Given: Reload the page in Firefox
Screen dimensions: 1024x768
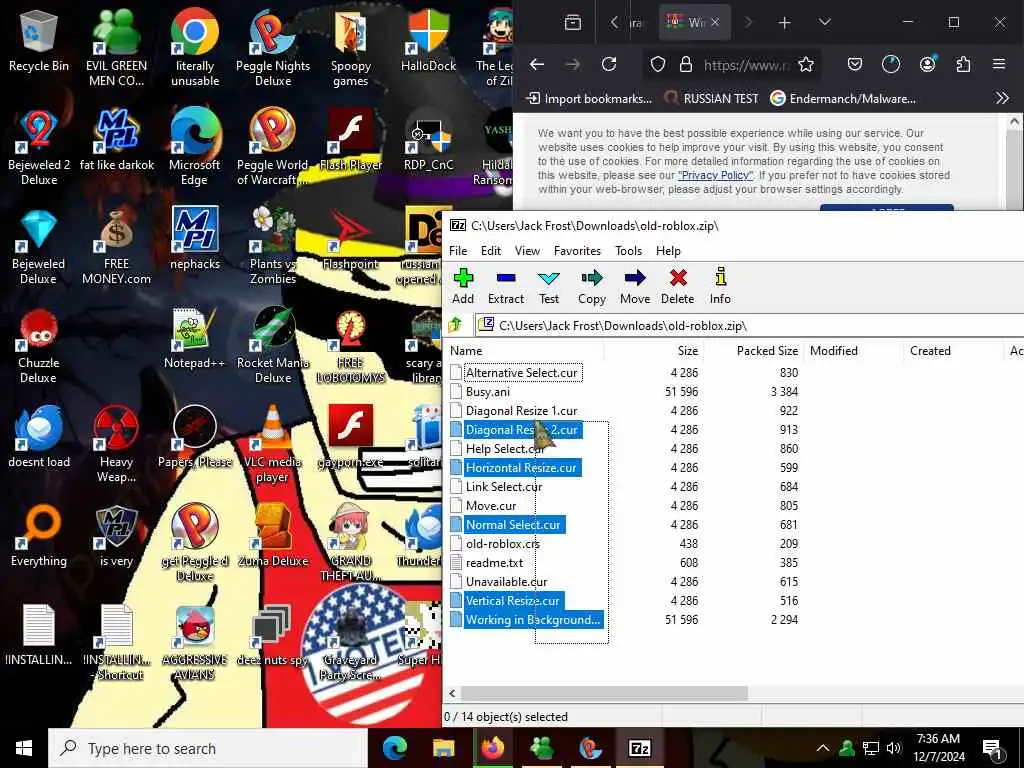Looking at the screenshot, I should coord(609,64).
